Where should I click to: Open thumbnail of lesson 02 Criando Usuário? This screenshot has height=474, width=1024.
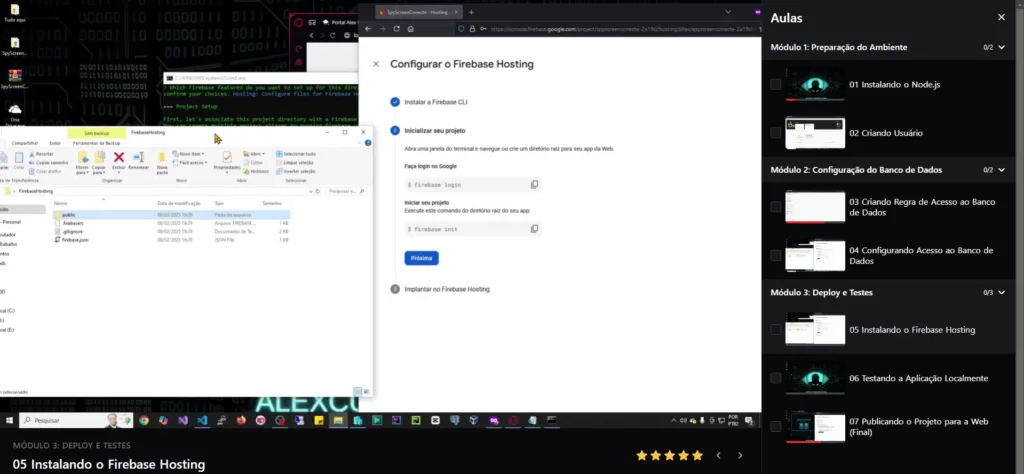pyautogui.click(x=814, y=133)
